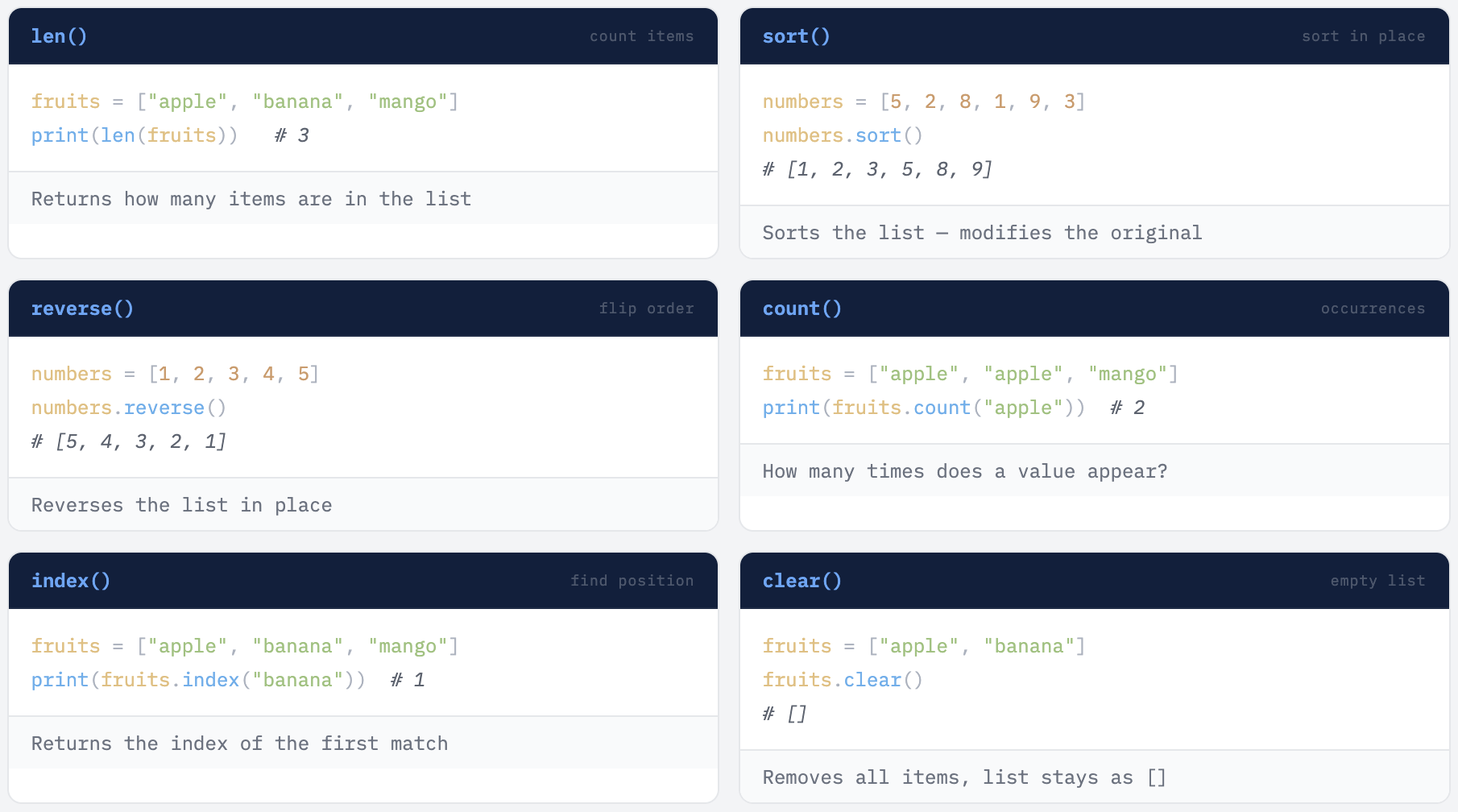The width and height of the screenshot is (1458, 812).
Task: Click the numbers.reverse() code line
Action: coord(128,408)
